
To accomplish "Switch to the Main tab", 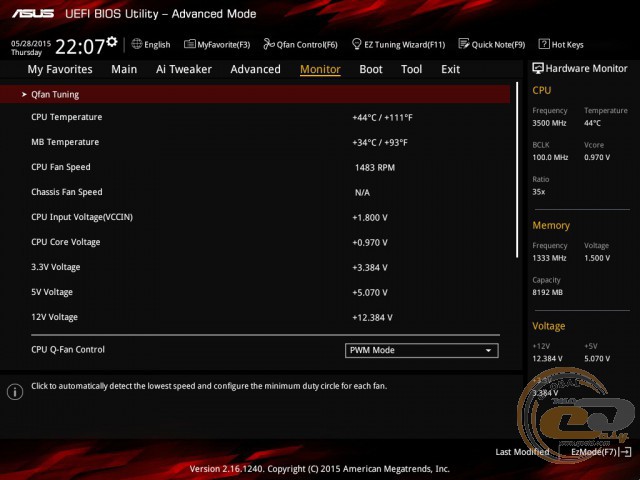I will (x=124, y=69).
